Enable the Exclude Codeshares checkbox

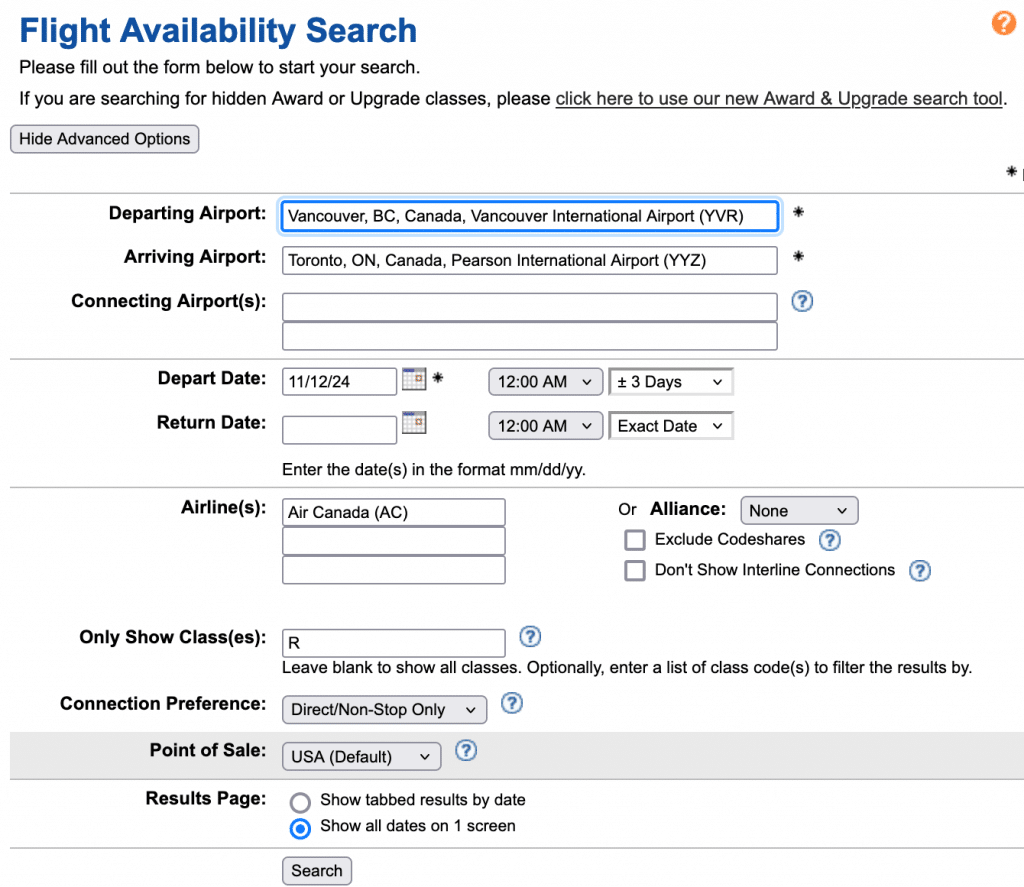(635, 540)
